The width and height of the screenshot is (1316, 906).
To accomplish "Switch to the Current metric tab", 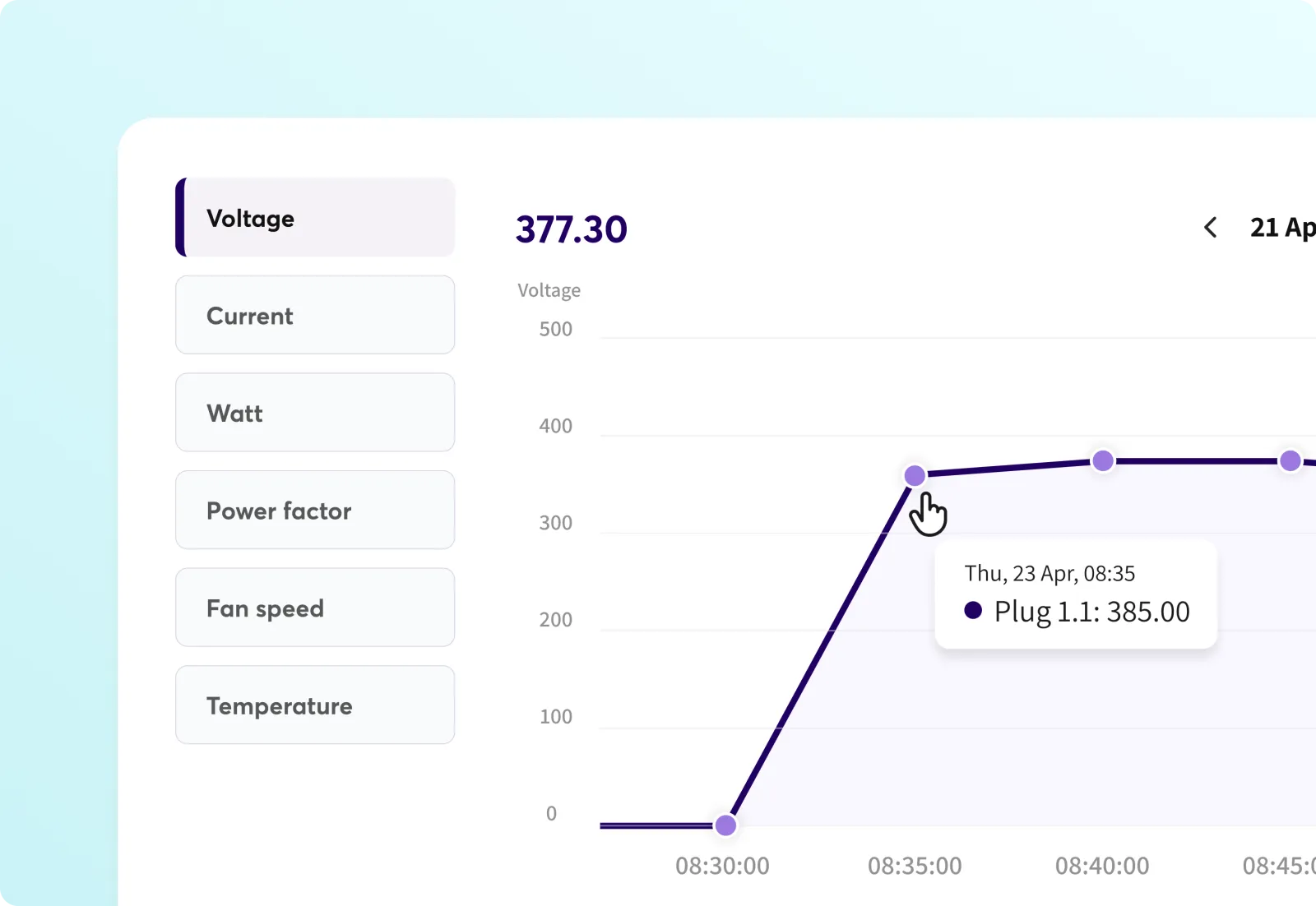I will click(315, 316).
